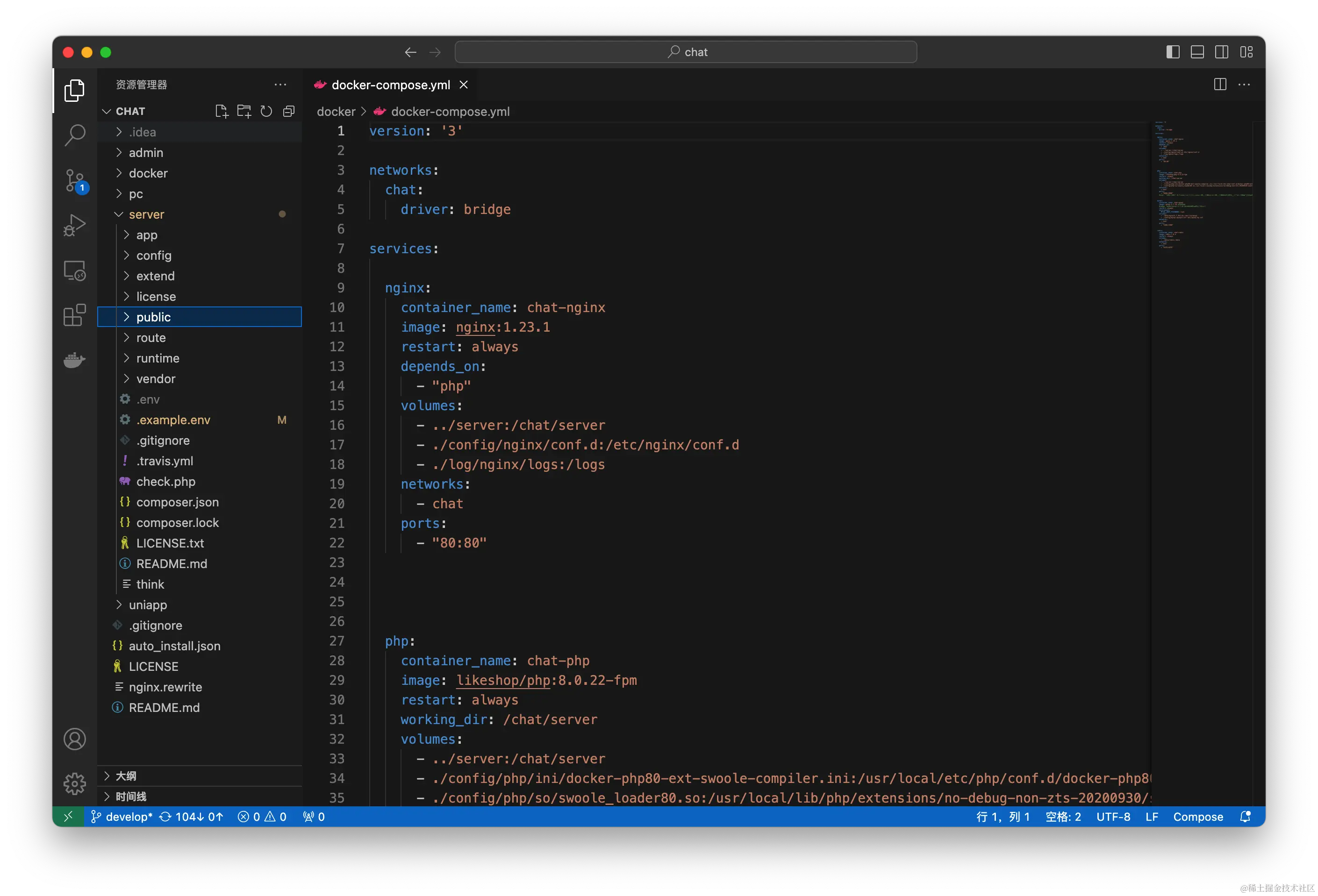Open the Docker view in activity bar

click(x=74, y=360)
